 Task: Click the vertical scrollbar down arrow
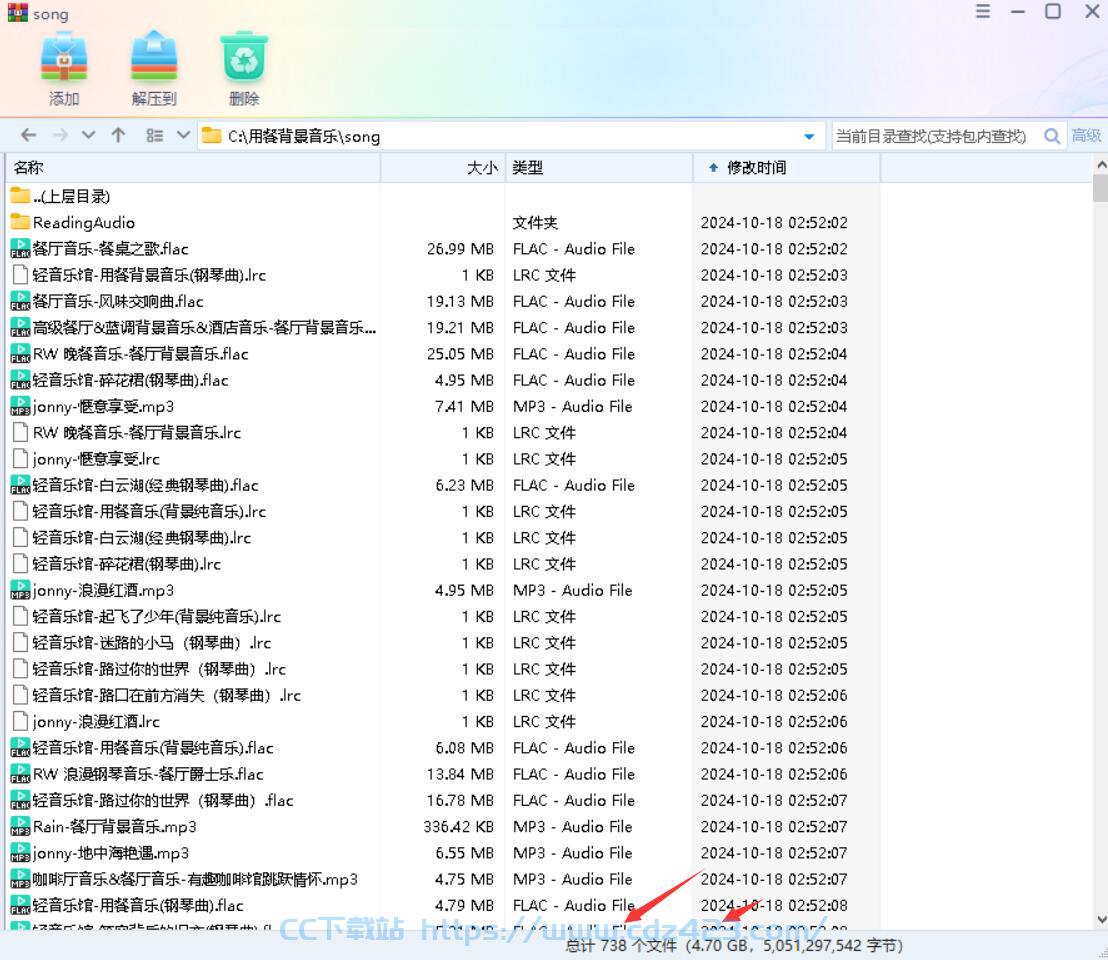pos(1100,920)
